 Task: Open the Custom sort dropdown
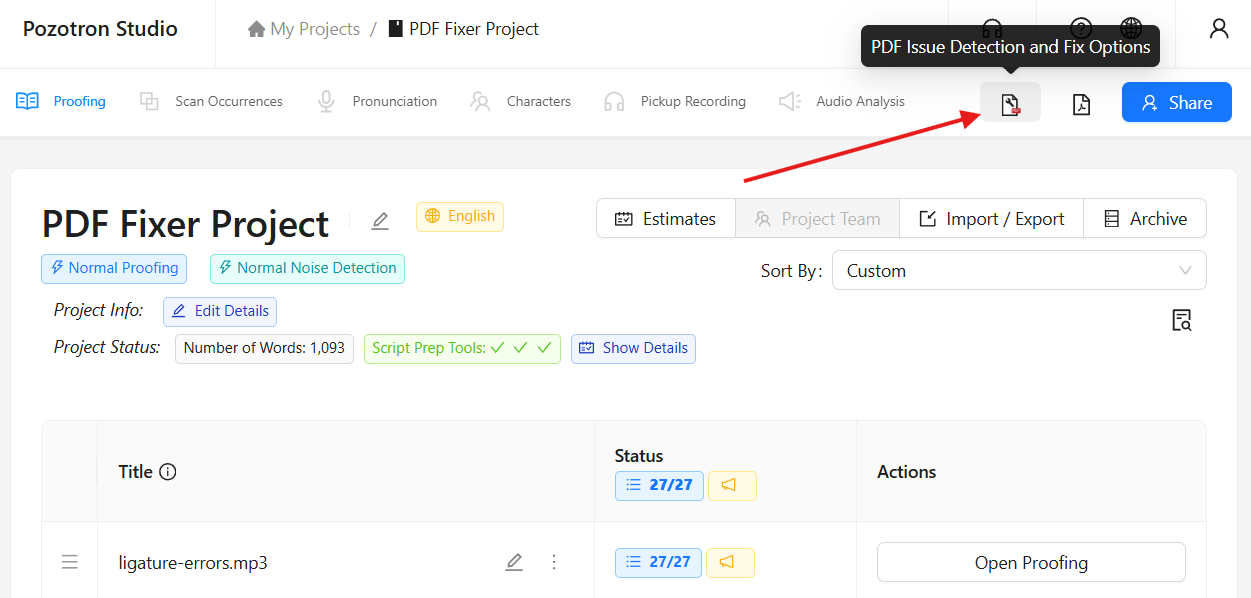[1019, 270]
